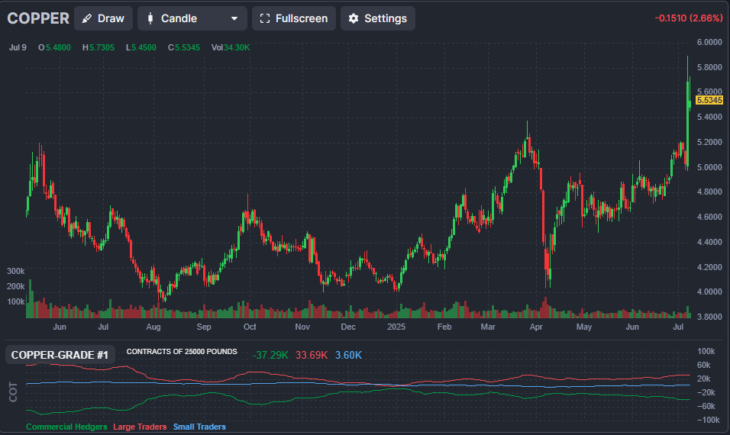Click the 100k volume axis label
This screenshot has height=435, width=730.
(16, 302)
